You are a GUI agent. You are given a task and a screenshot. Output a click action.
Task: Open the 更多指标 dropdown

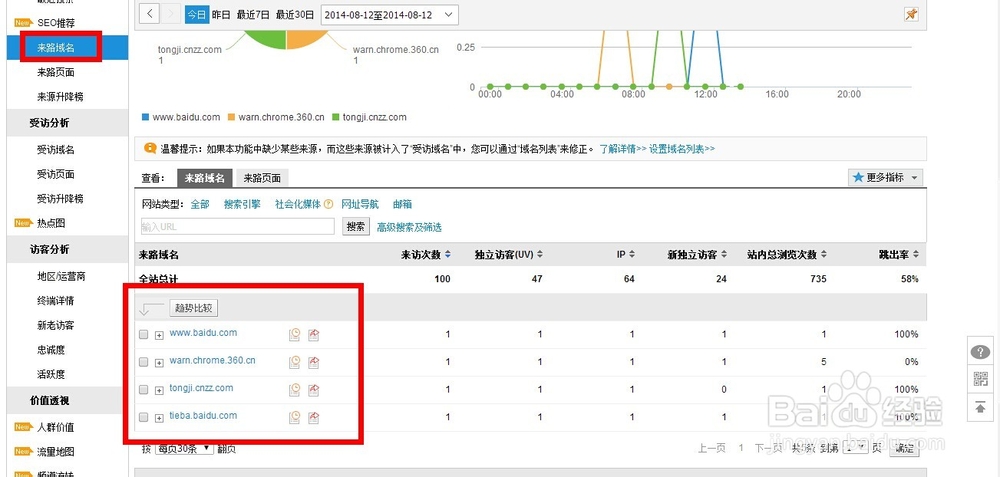coord(886,178)
